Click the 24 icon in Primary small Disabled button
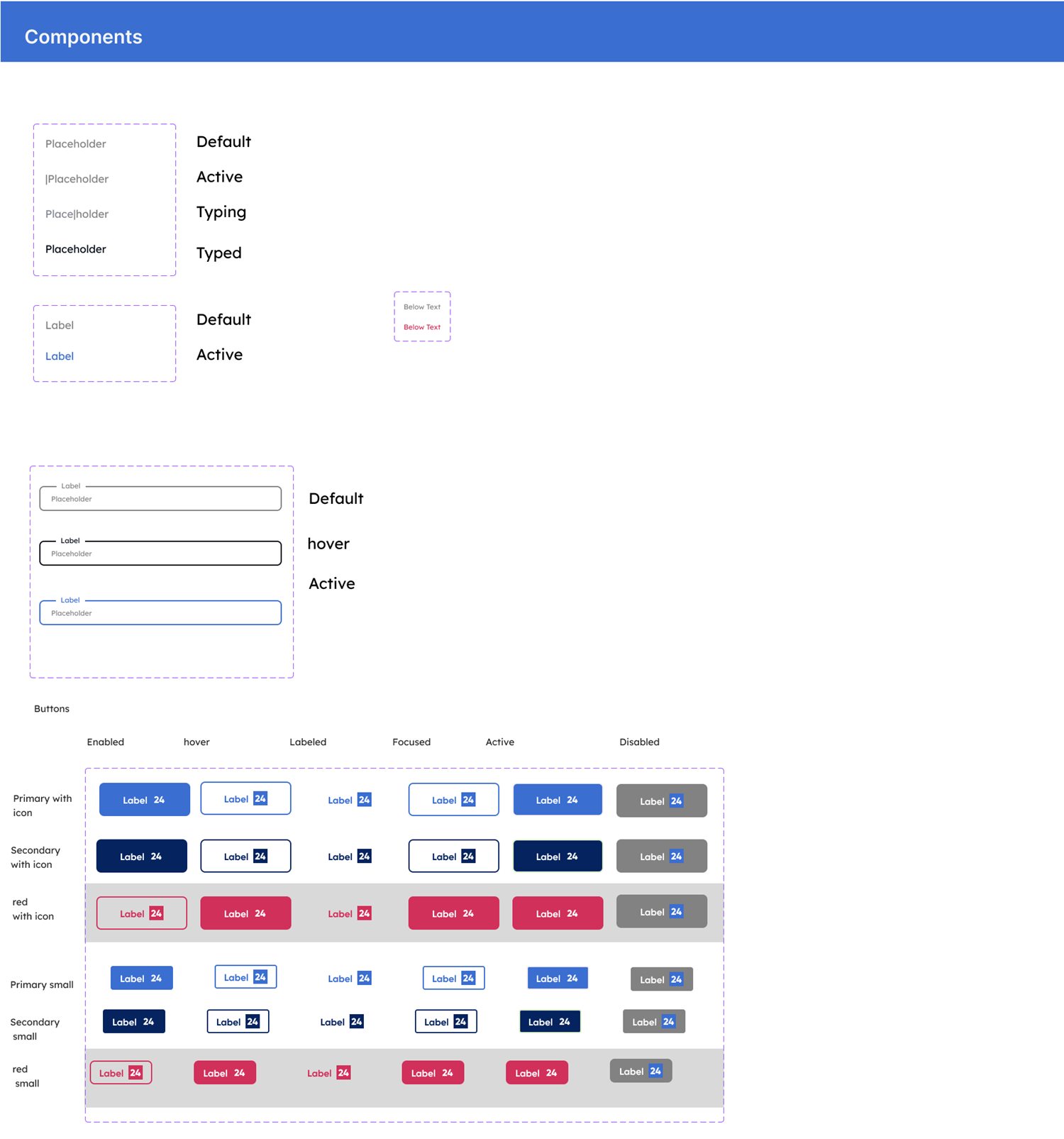The height and width of the screenshot is (1139, 1064). coord(676,979)
